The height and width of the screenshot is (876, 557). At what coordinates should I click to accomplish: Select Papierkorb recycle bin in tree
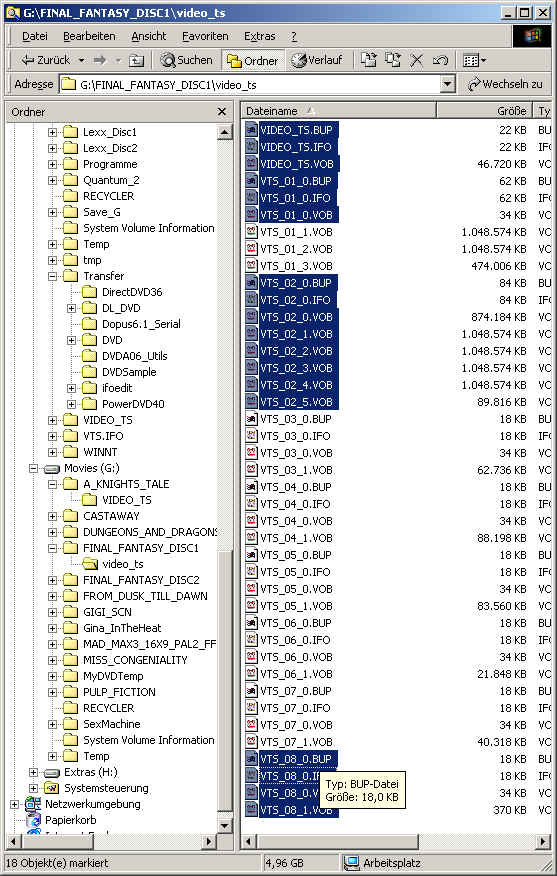70,820
